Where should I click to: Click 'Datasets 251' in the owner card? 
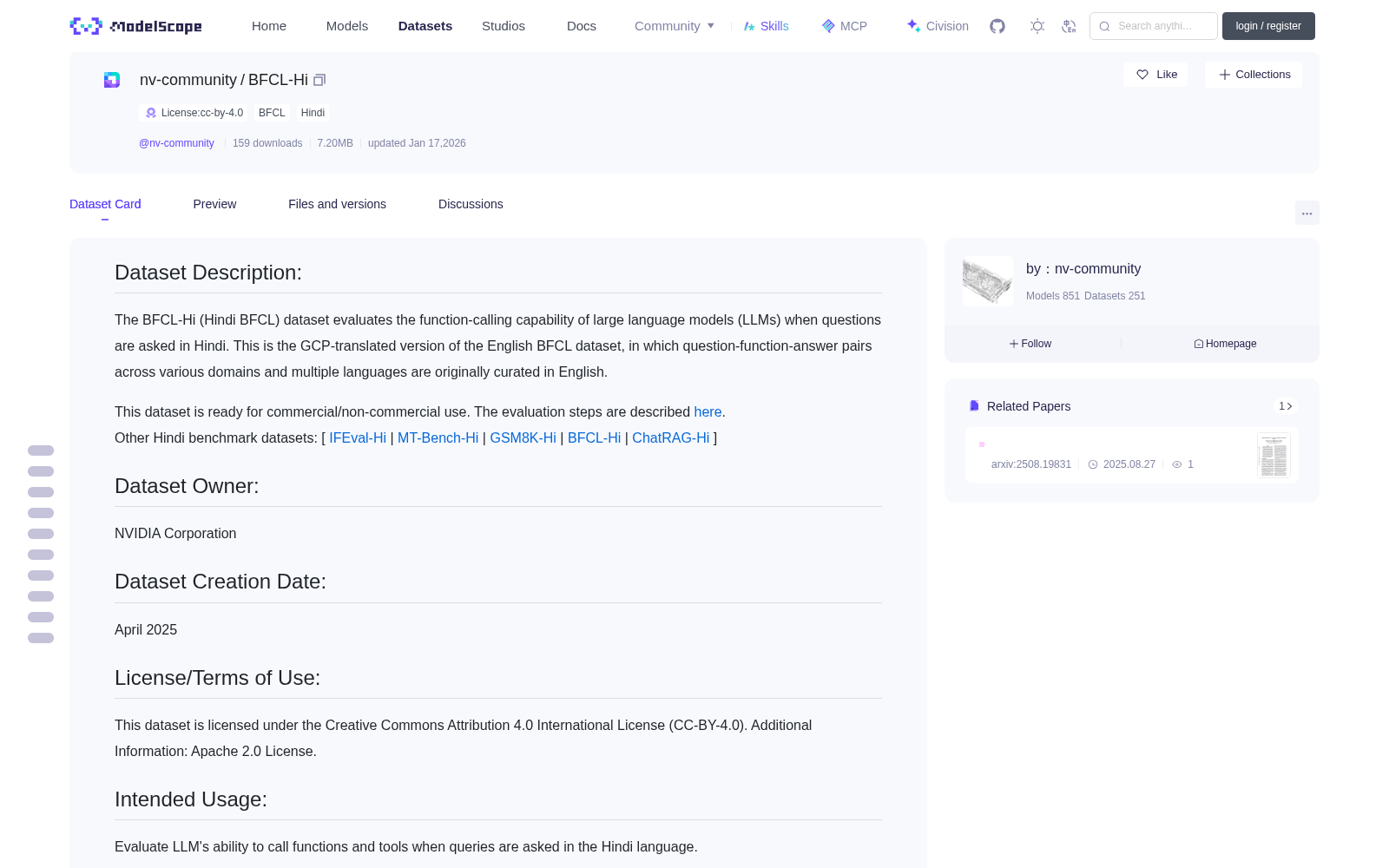tap(1115, 296)
